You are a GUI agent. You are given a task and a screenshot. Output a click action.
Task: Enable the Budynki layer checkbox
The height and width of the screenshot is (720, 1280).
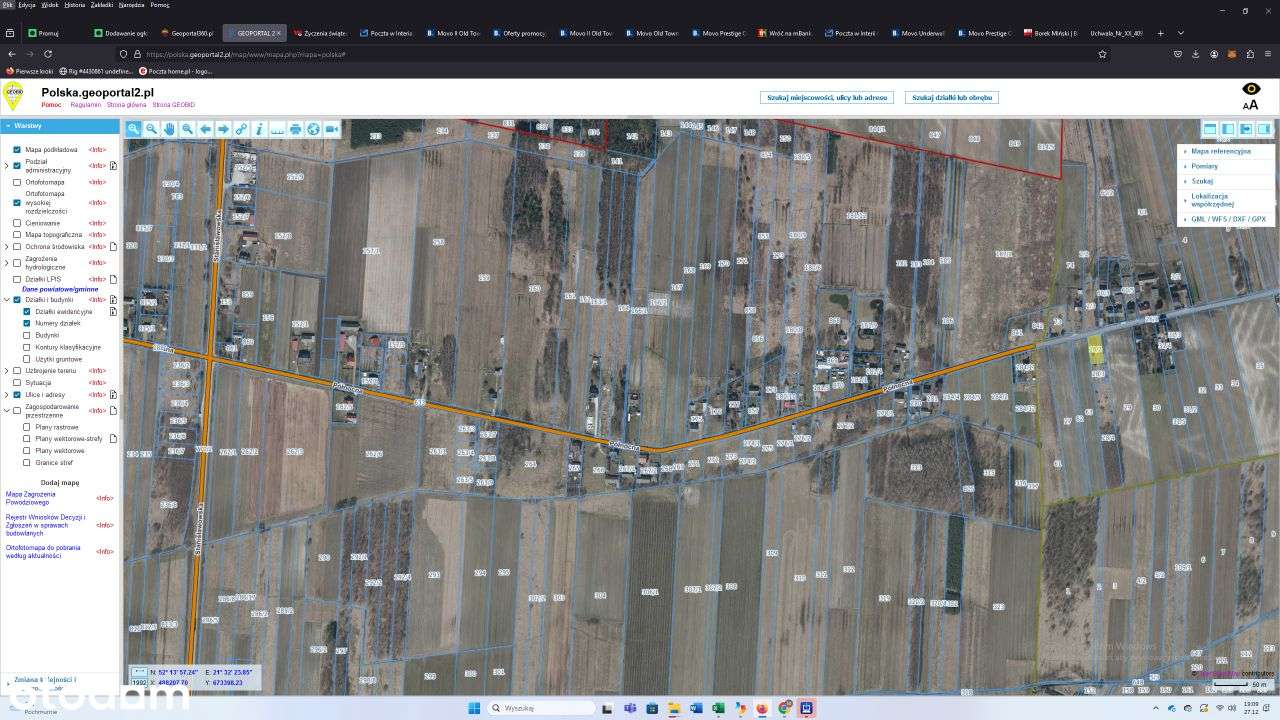[x=27, y=335]
